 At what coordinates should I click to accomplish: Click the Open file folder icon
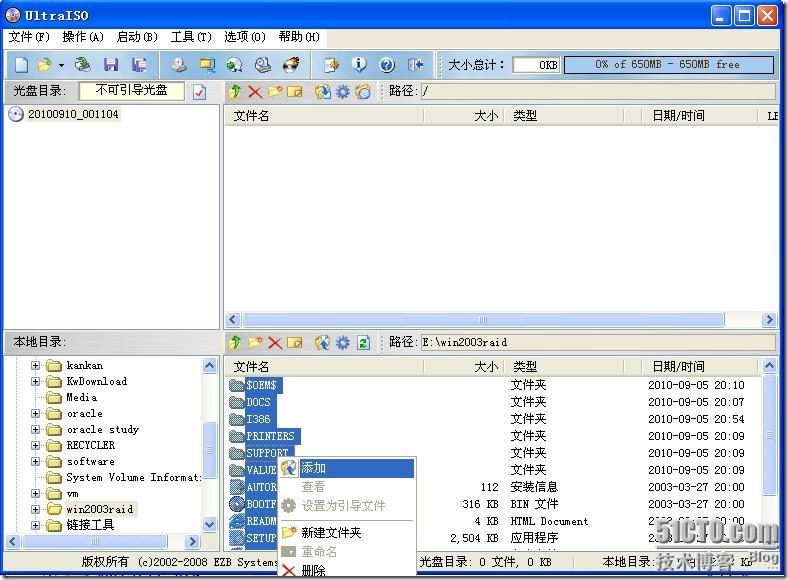point(45,65)
